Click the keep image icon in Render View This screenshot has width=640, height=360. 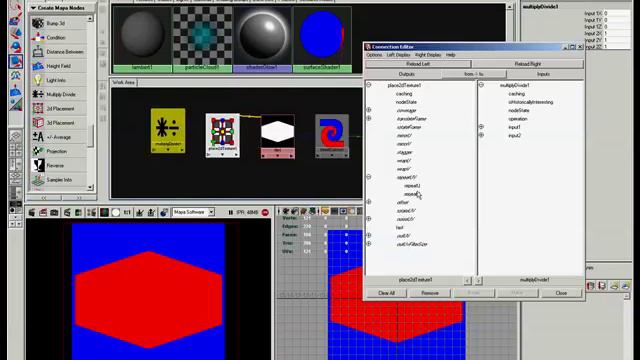point(140,212)
